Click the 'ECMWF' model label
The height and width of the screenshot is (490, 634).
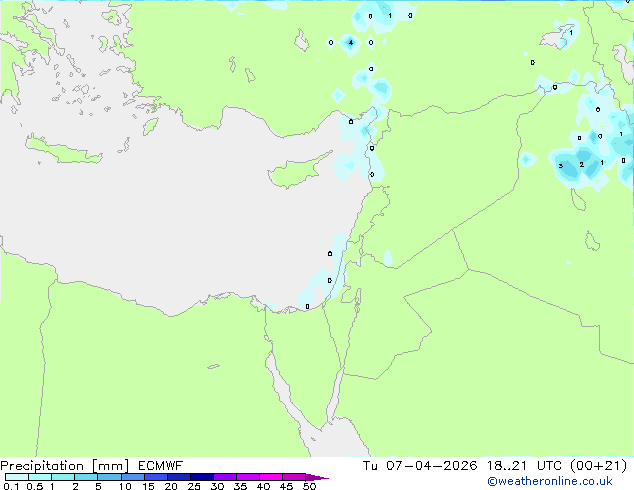click(161, 466)
